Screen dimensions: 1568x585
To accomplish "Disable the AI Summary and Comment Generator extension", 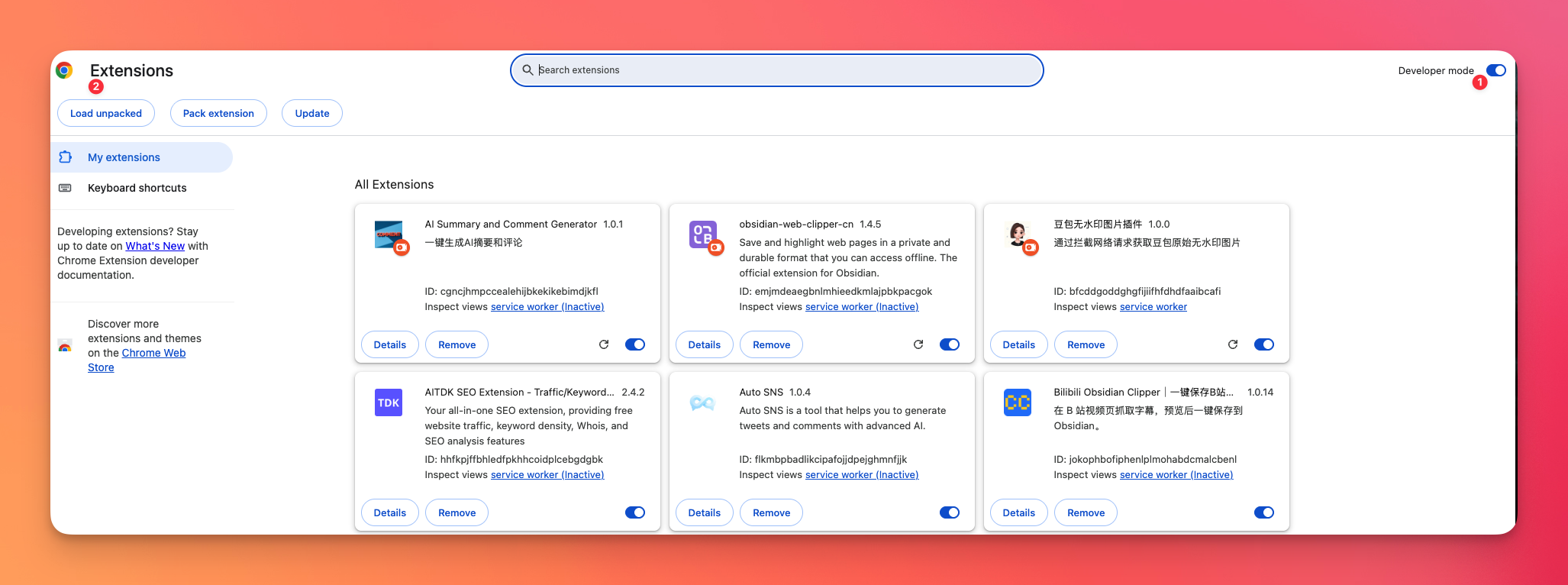I will point(635,344).
